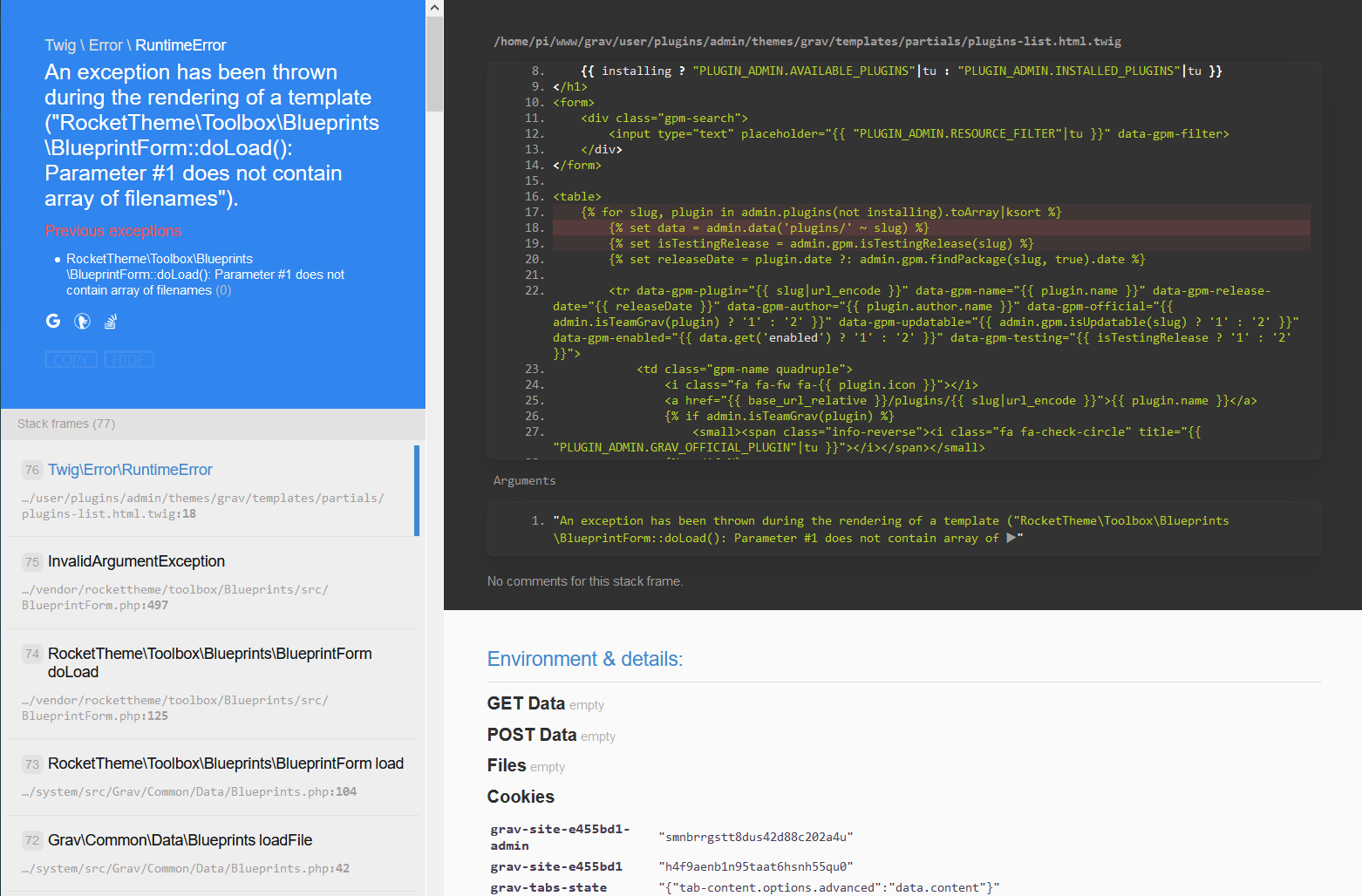Click the previous exception bullet entry
This screenshot has width=1362, height=896.
tap(205, 275)
